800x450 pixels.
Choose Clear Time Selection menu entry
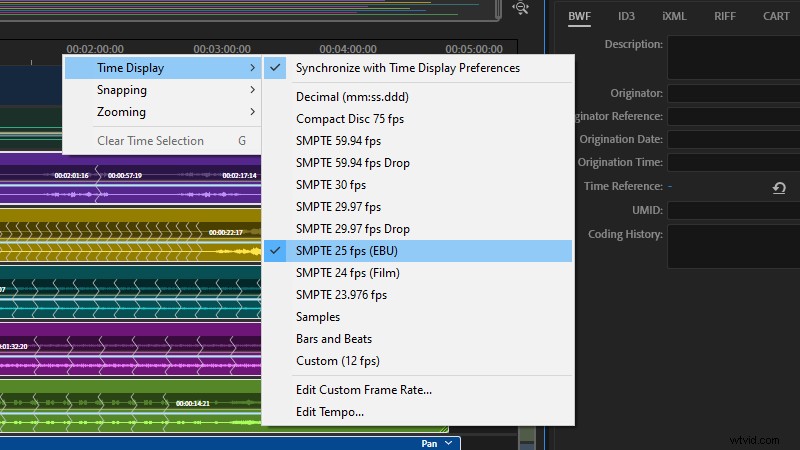coord(163,141)
